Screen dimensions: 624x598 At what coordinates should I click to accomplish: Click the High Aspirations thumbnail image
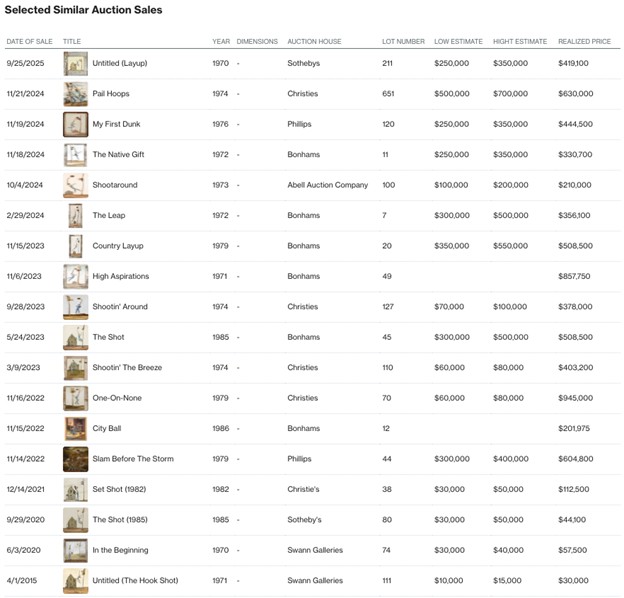coord(75,277)
